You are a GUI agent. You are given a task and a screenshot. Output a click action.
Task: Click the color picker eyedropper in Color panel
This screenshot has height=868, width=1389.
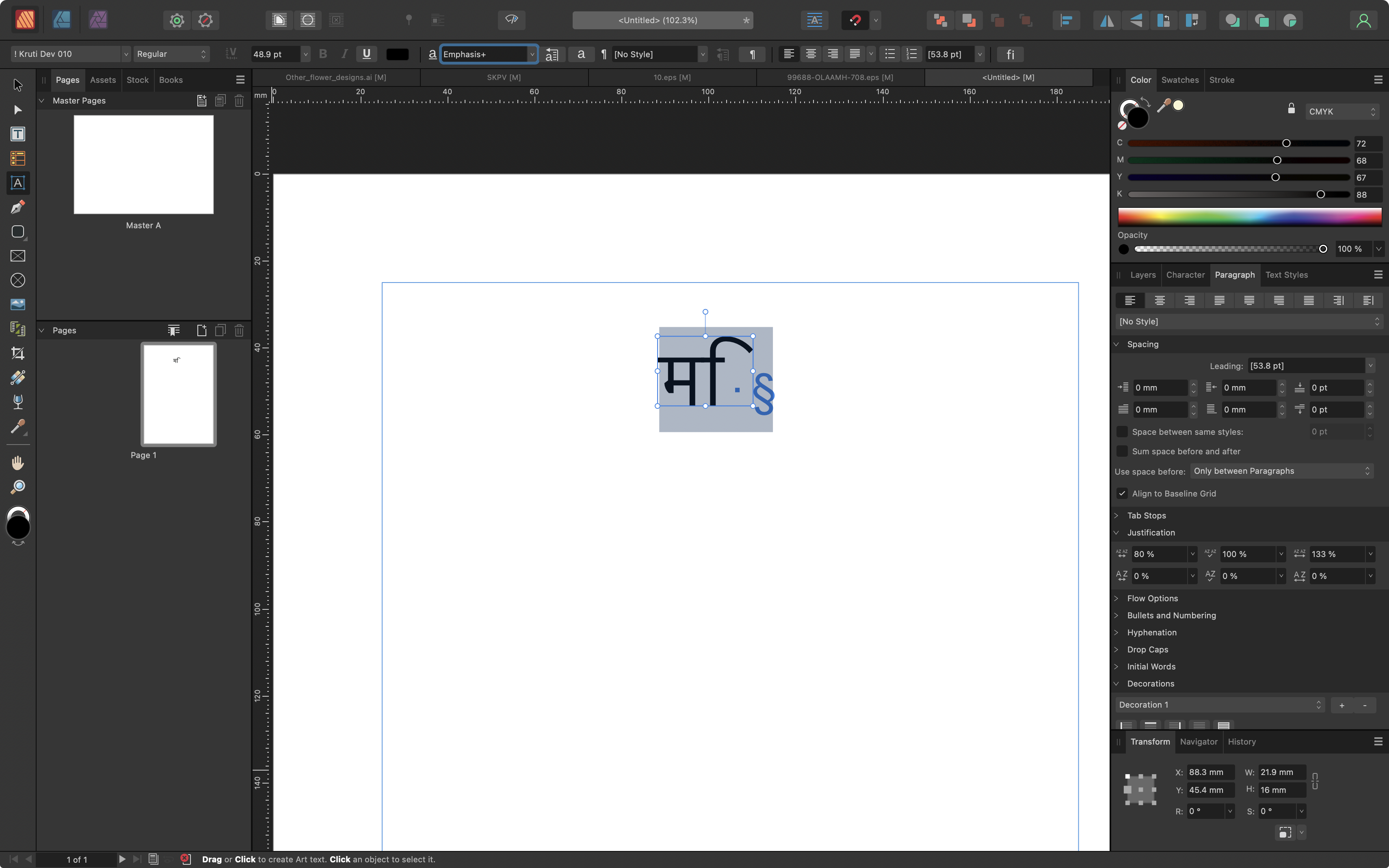tap(1163, 106)
